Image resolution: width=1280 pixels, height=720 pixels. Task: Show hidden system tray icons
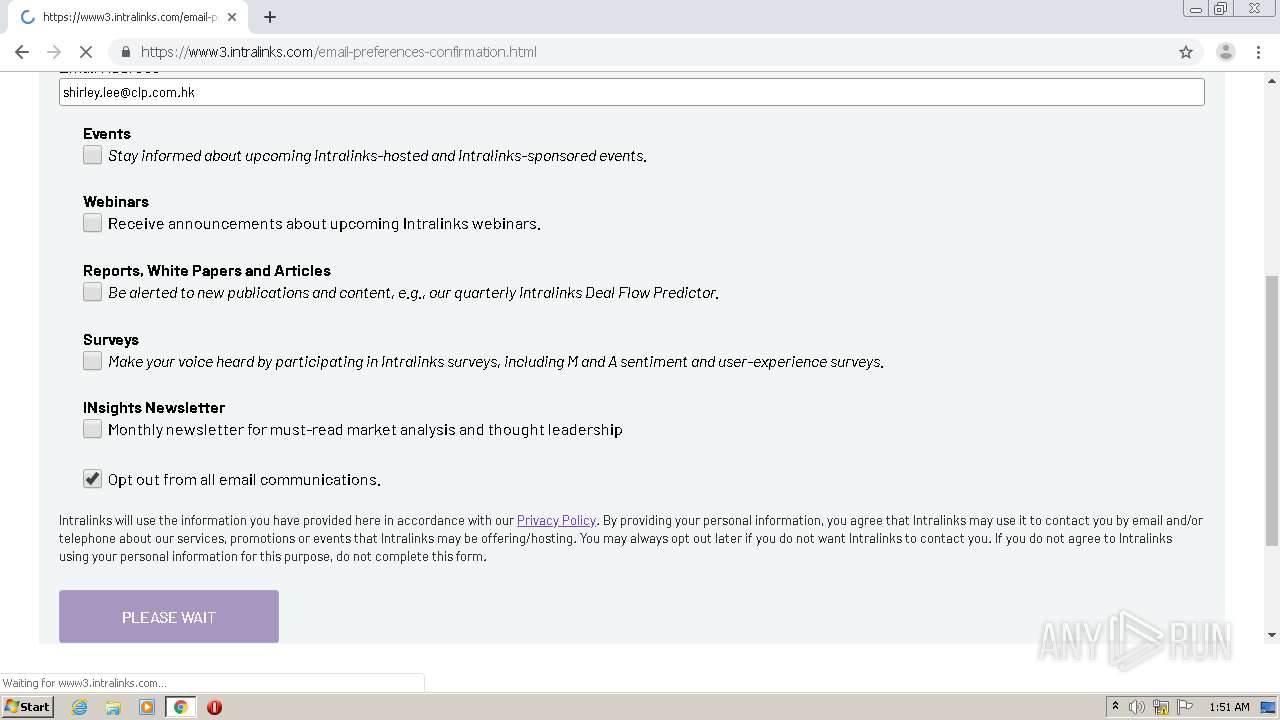(x=1115, y=707)
